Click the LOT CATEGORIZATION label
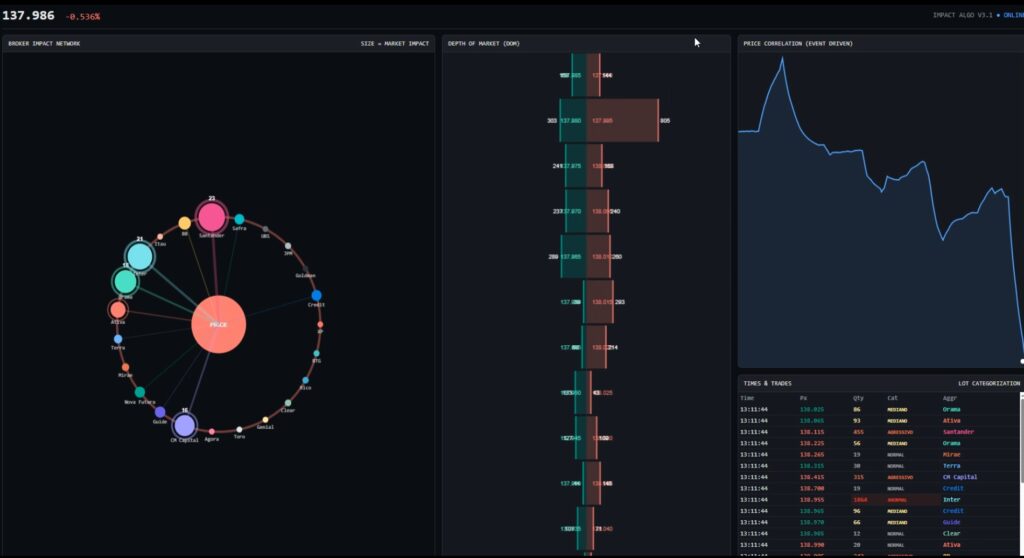 [x=989, y=383]
